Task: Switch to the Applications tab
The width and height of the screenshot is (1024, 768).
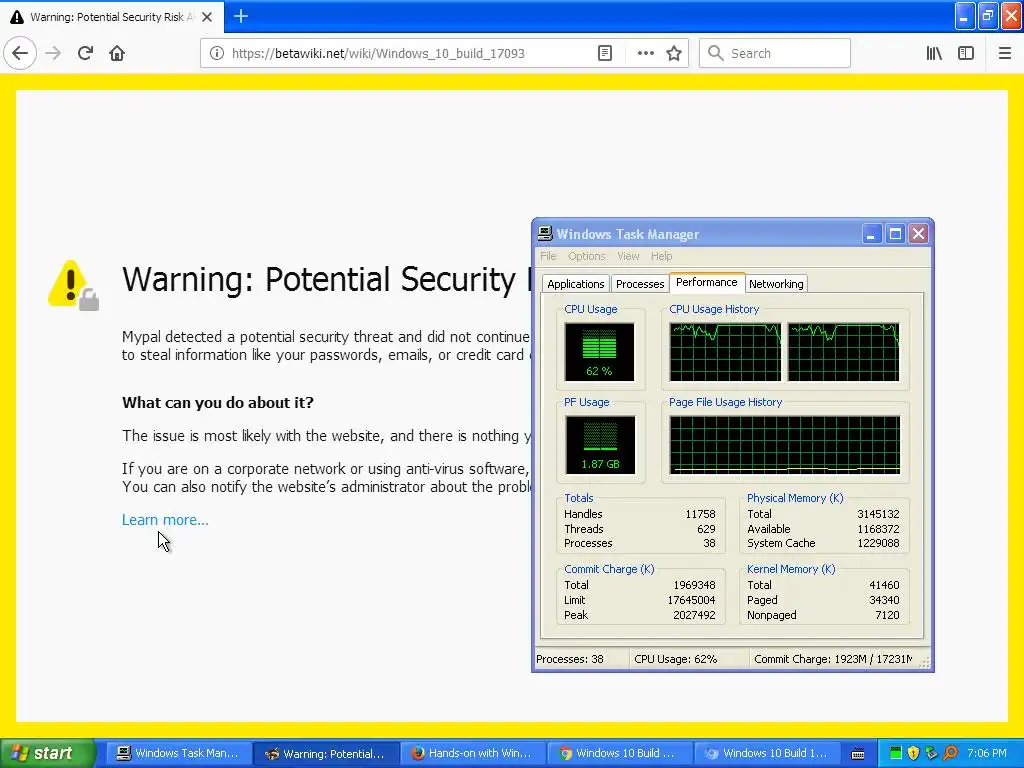Action: click(x=575, y=284)
